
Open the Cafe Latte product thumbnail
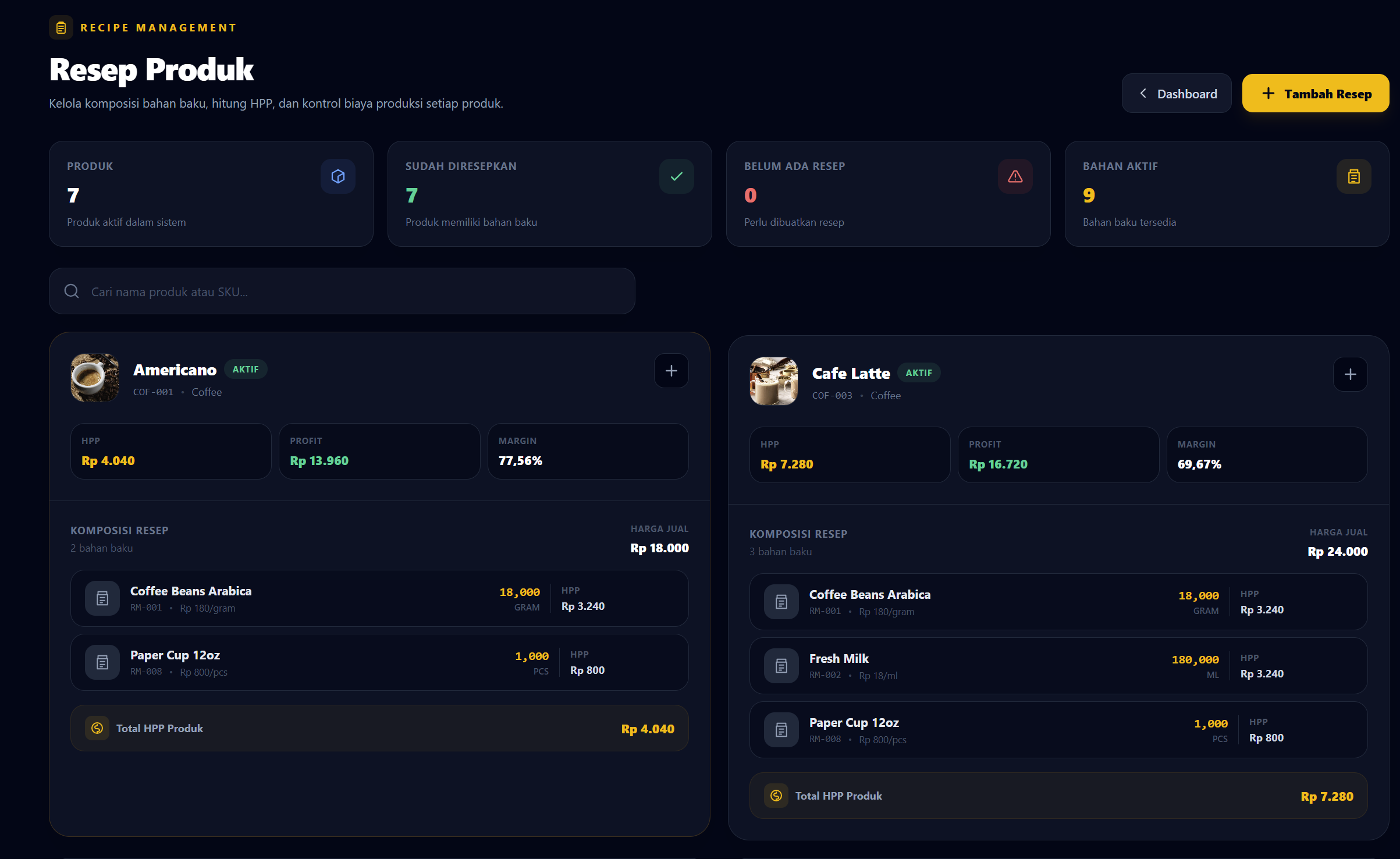coord(774,381)
